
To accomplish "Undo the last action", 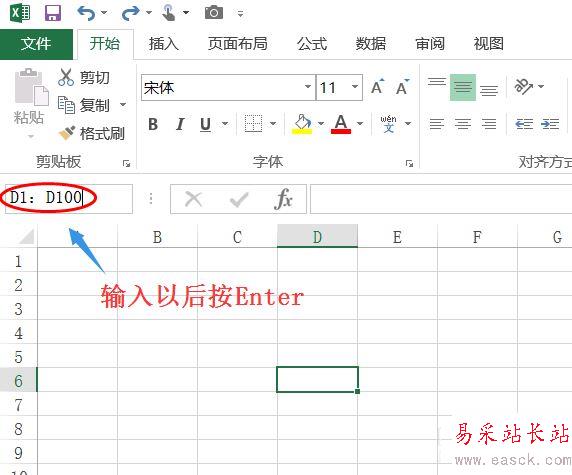I will pyautogui.click(x=86, y=13).
